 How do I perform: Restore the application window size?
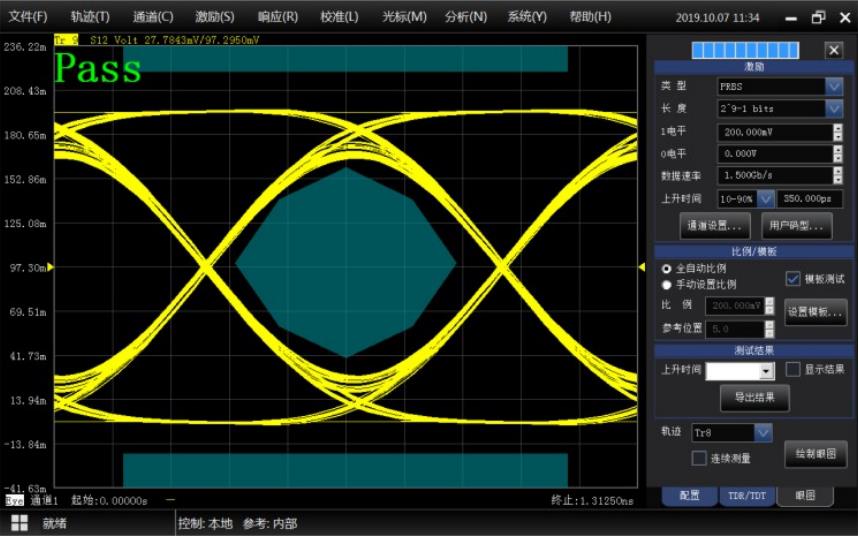coord(818,17)
